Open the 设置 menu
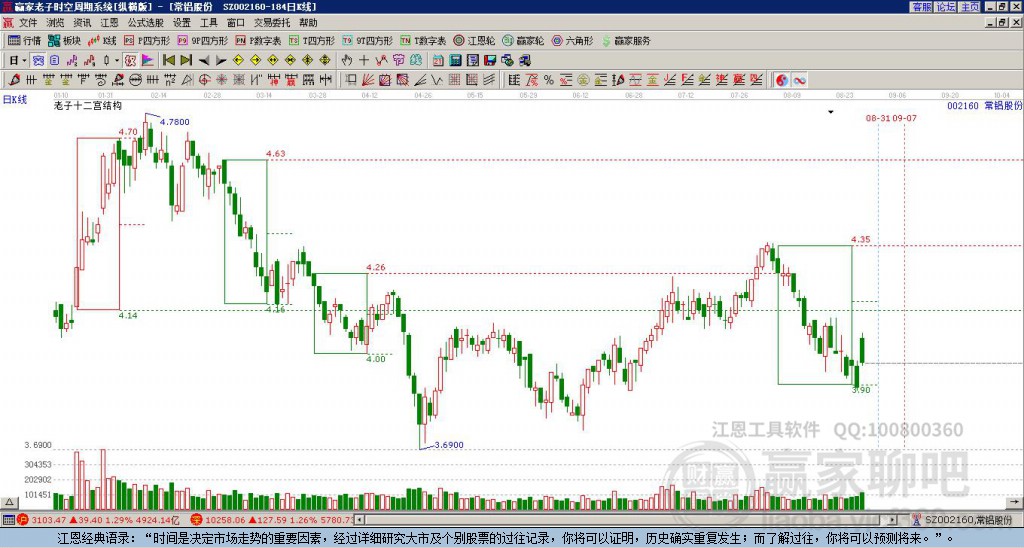The image size is (1024, 548). click(x=182, y=23)
